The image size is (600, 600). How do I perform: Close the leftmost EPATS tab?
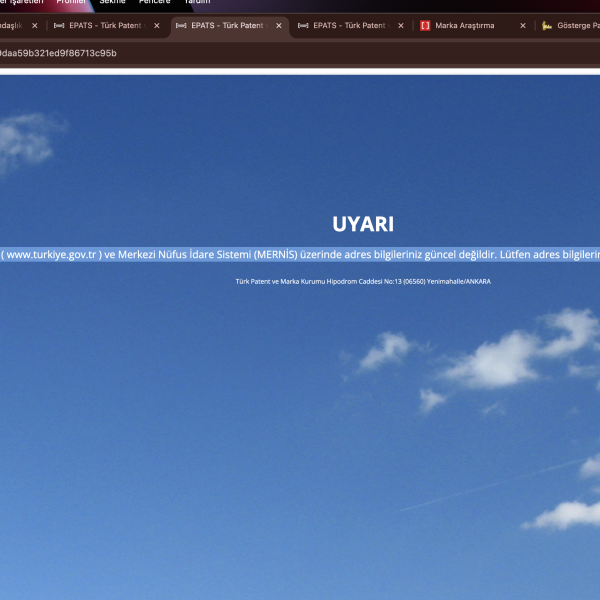(x=157, y=26)
